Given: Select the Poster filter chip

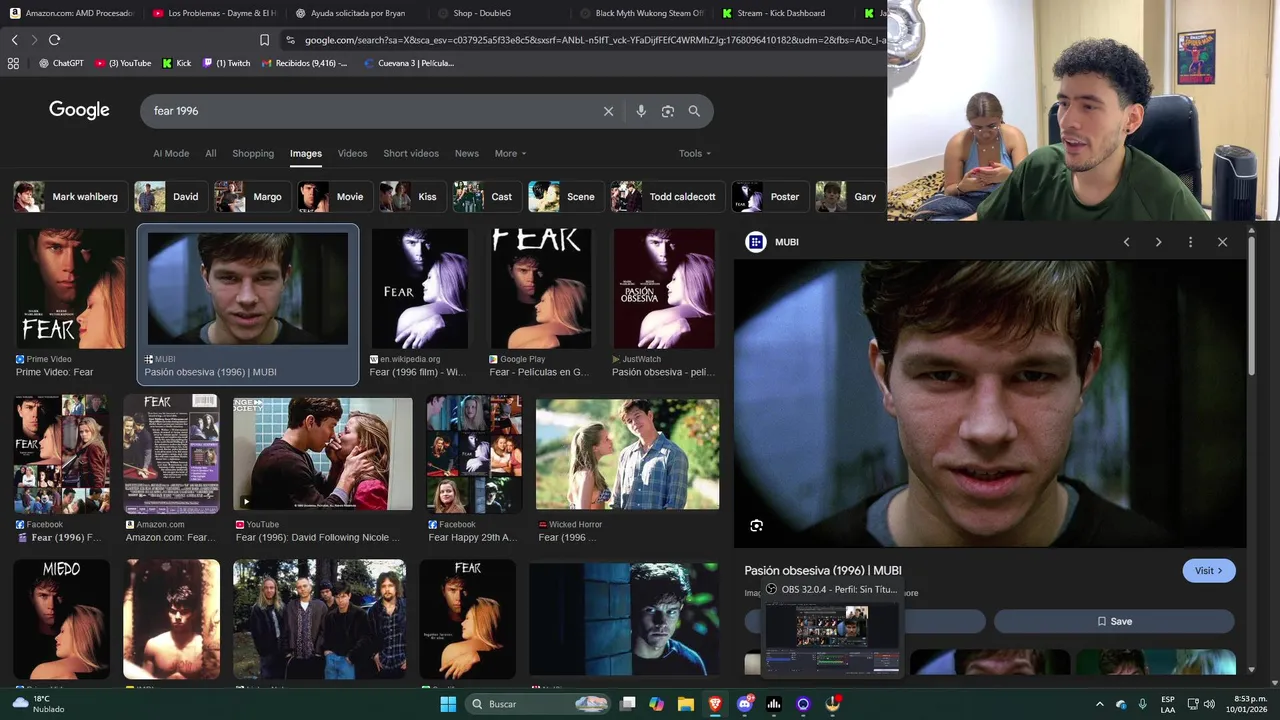Looking at the screenshot, I should (x=768, y=197).
